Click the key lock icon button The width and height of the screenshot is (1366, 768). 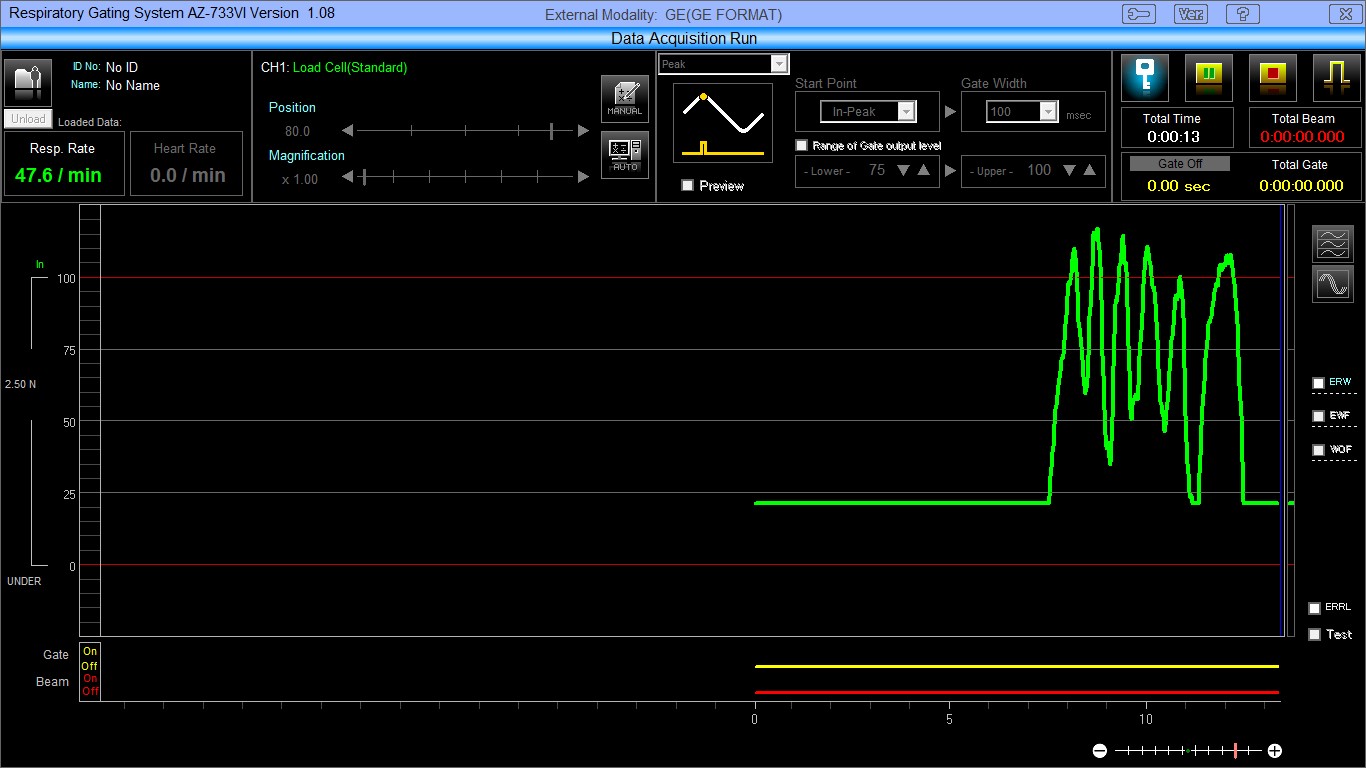[x=1145, y=77]
